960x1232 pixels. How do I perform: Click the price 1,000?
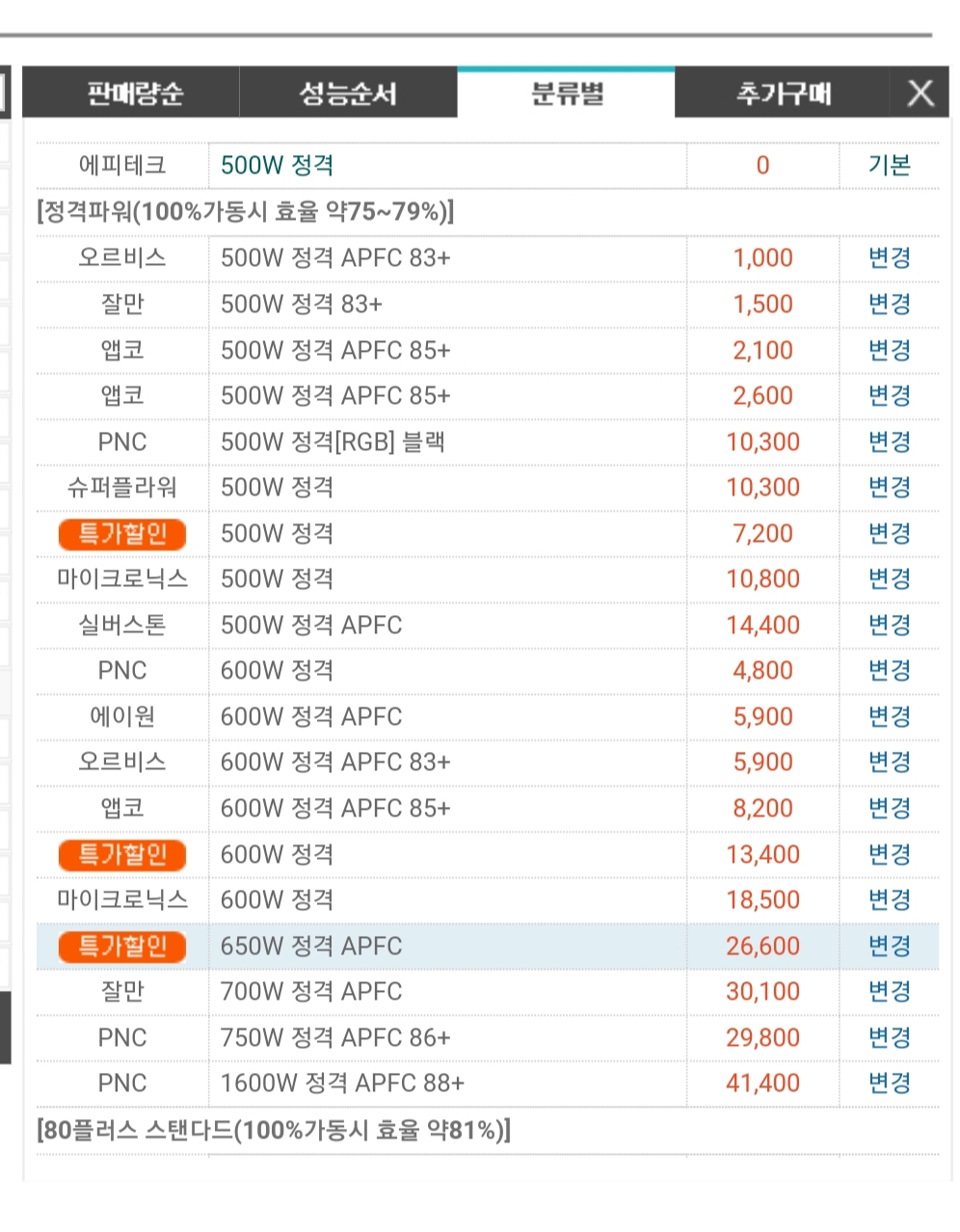coord(762,257)
